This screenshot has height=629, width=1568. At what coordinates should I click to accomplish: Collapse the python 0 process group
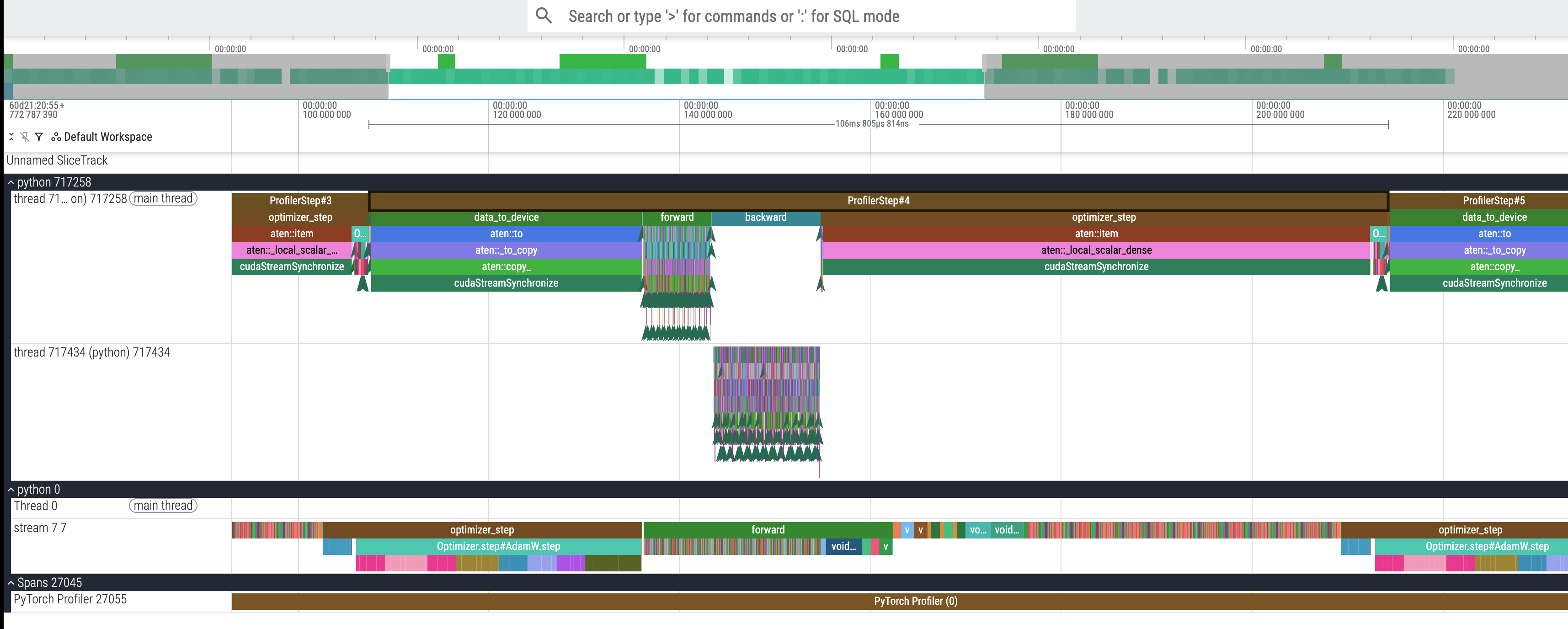(x=11, y=490)
